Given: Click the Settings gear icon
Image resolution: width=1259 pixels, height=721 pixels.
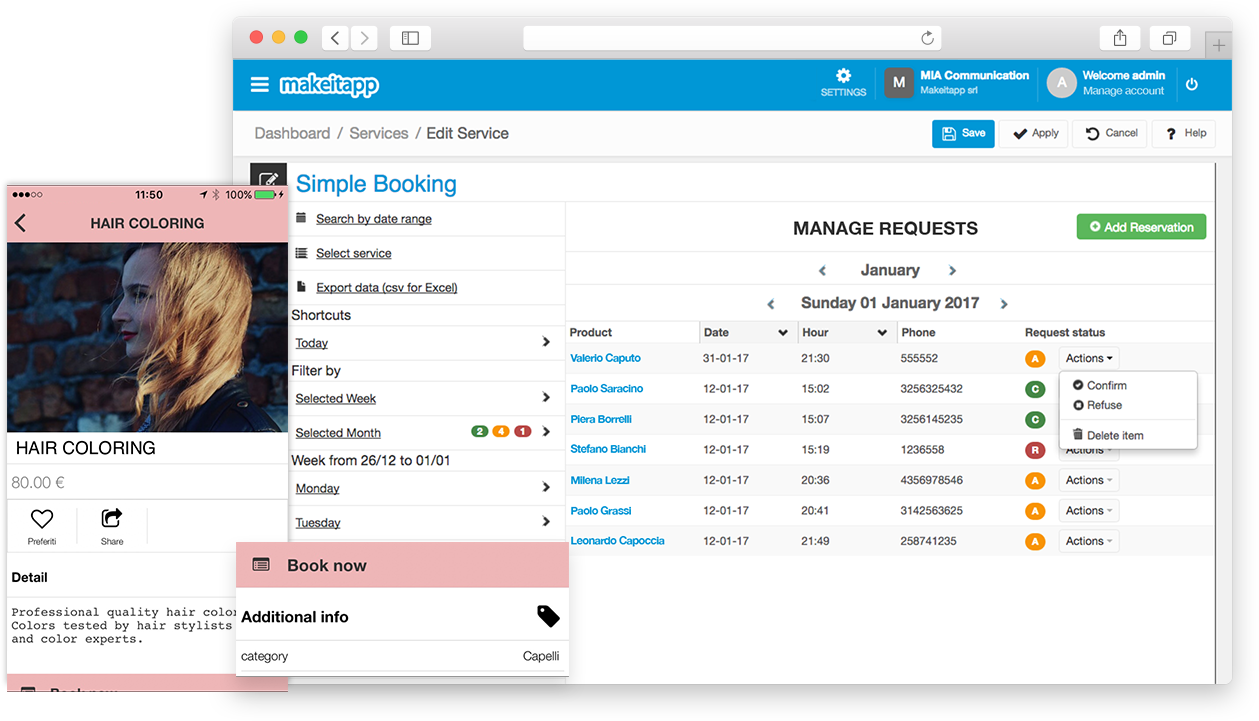Looking at the screenshot, I should pyautogui.click(x=843, y=77).
